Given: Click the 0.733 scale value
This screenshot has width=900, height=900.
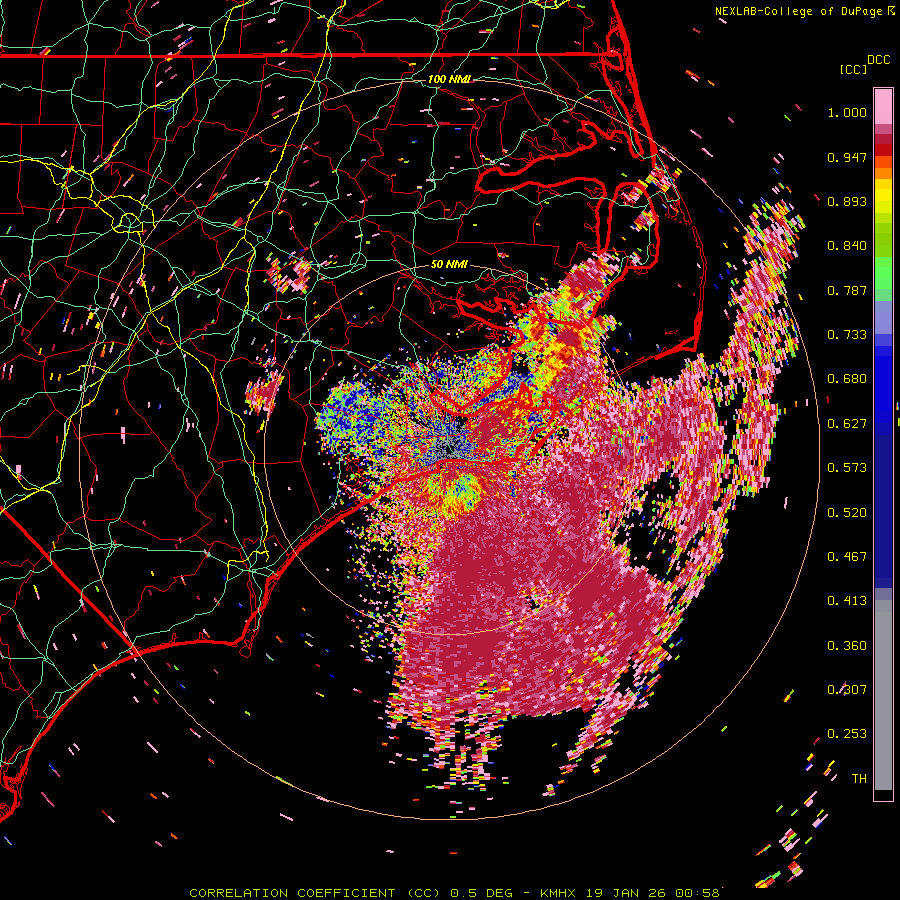Looking at the screenshot, I should click(x=847, y=335).
